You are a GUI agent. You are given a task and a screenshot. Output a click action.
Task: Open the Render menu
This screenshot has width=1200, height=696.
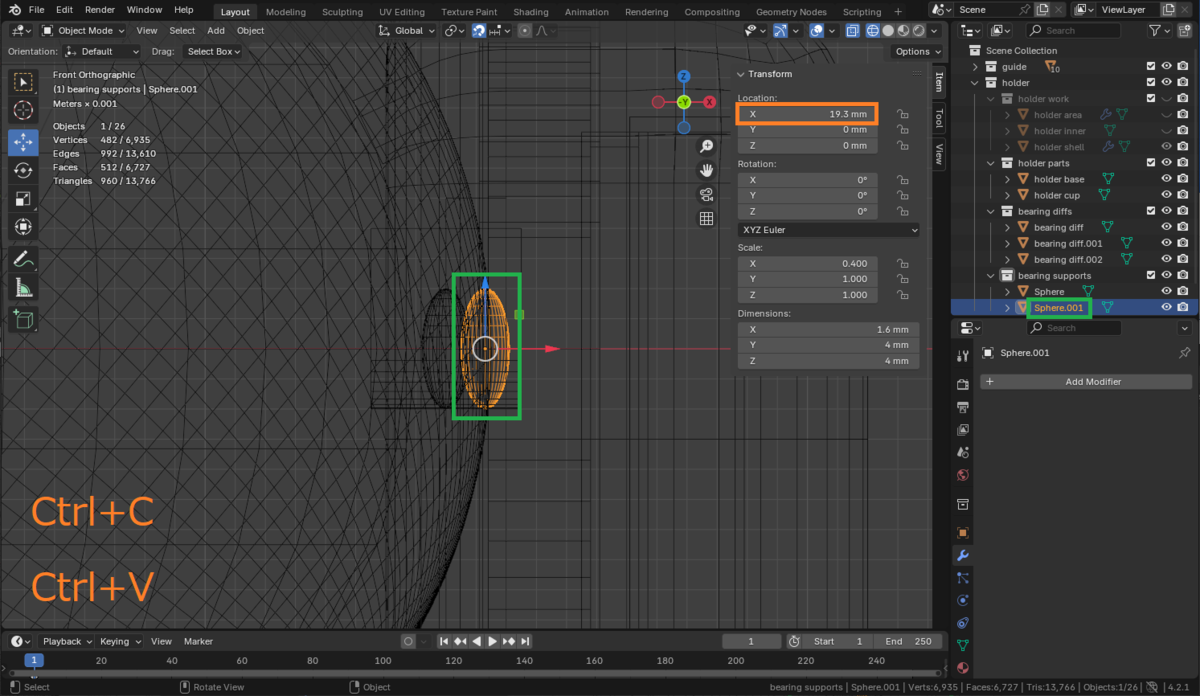click(x=99, y=10)
